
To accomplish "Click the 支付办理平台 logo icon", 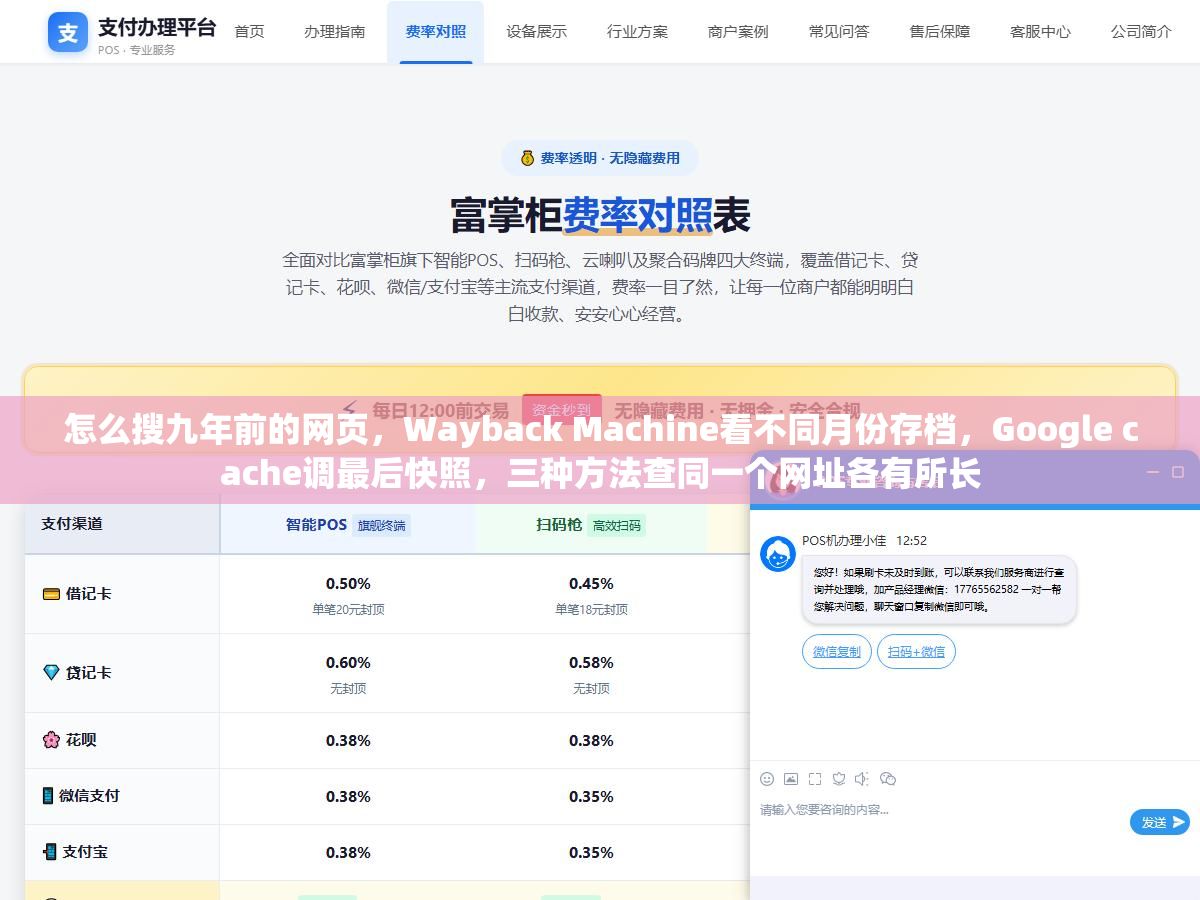I will 68,32.
